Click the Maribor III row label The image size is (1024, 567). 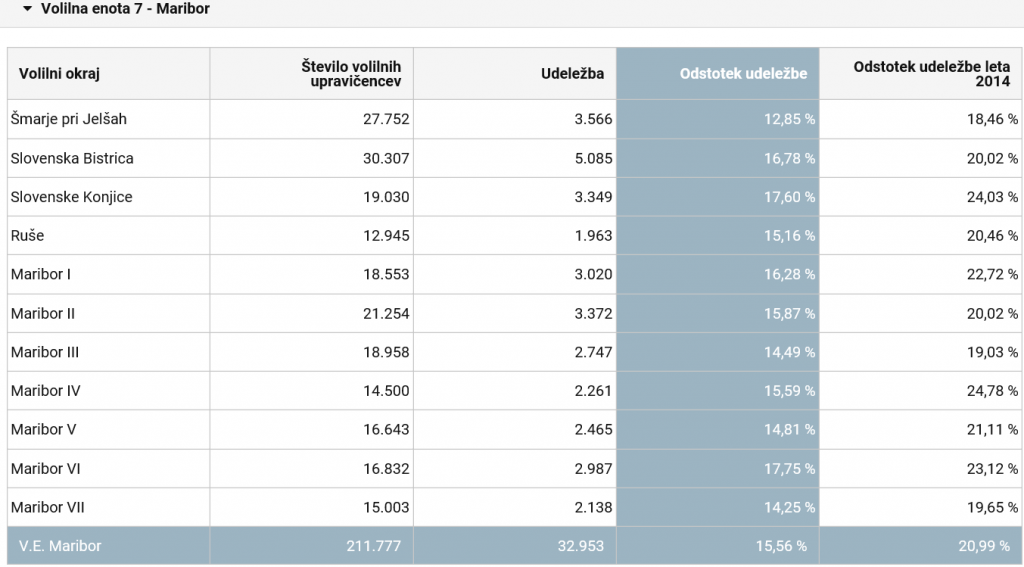[x=45, y=352]
